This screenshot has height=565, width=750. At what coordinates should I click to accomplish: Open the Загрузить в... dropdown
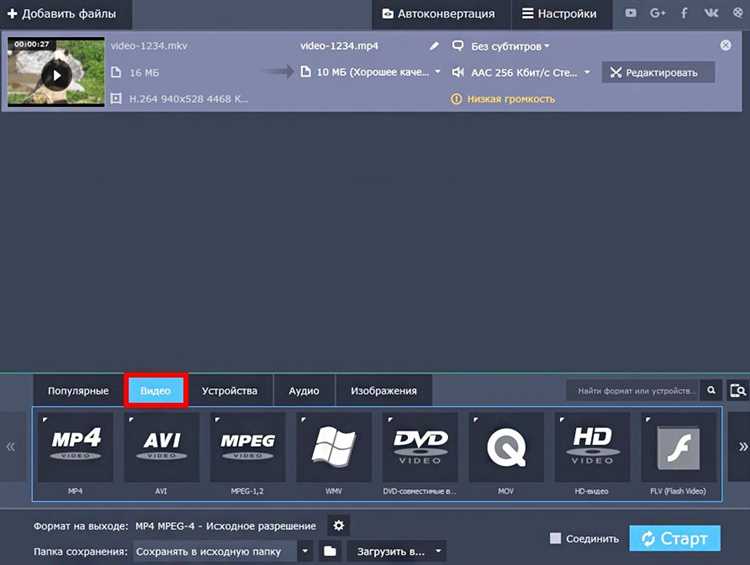click(397, 552)
